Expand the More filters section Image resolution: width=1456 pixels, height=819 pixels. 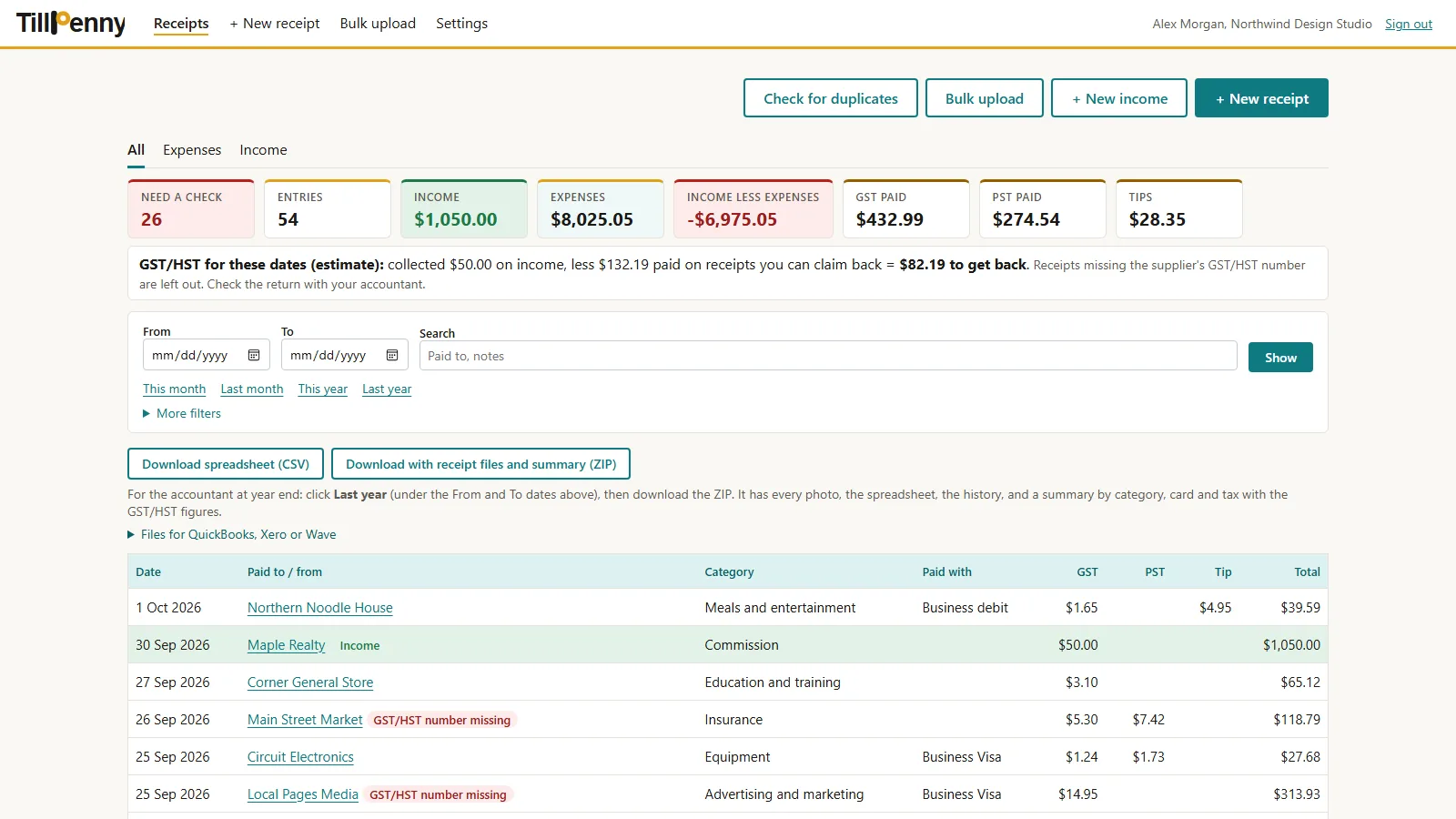182,413
